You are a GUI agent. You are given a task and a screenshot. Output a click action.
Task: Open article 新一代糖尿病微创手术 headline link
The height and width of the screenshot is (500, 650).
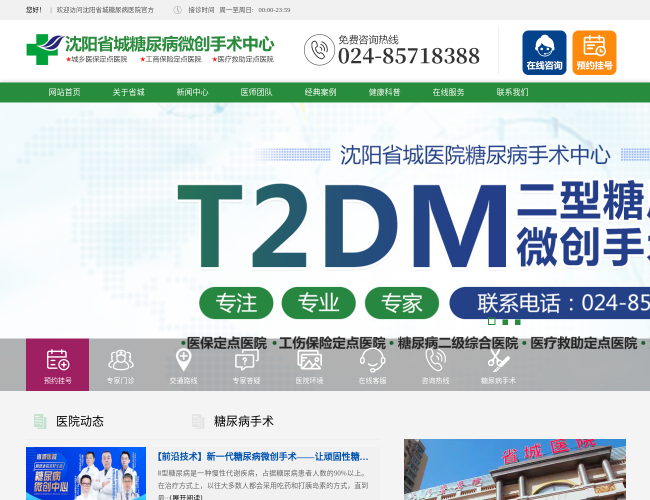tap(263, 456)
